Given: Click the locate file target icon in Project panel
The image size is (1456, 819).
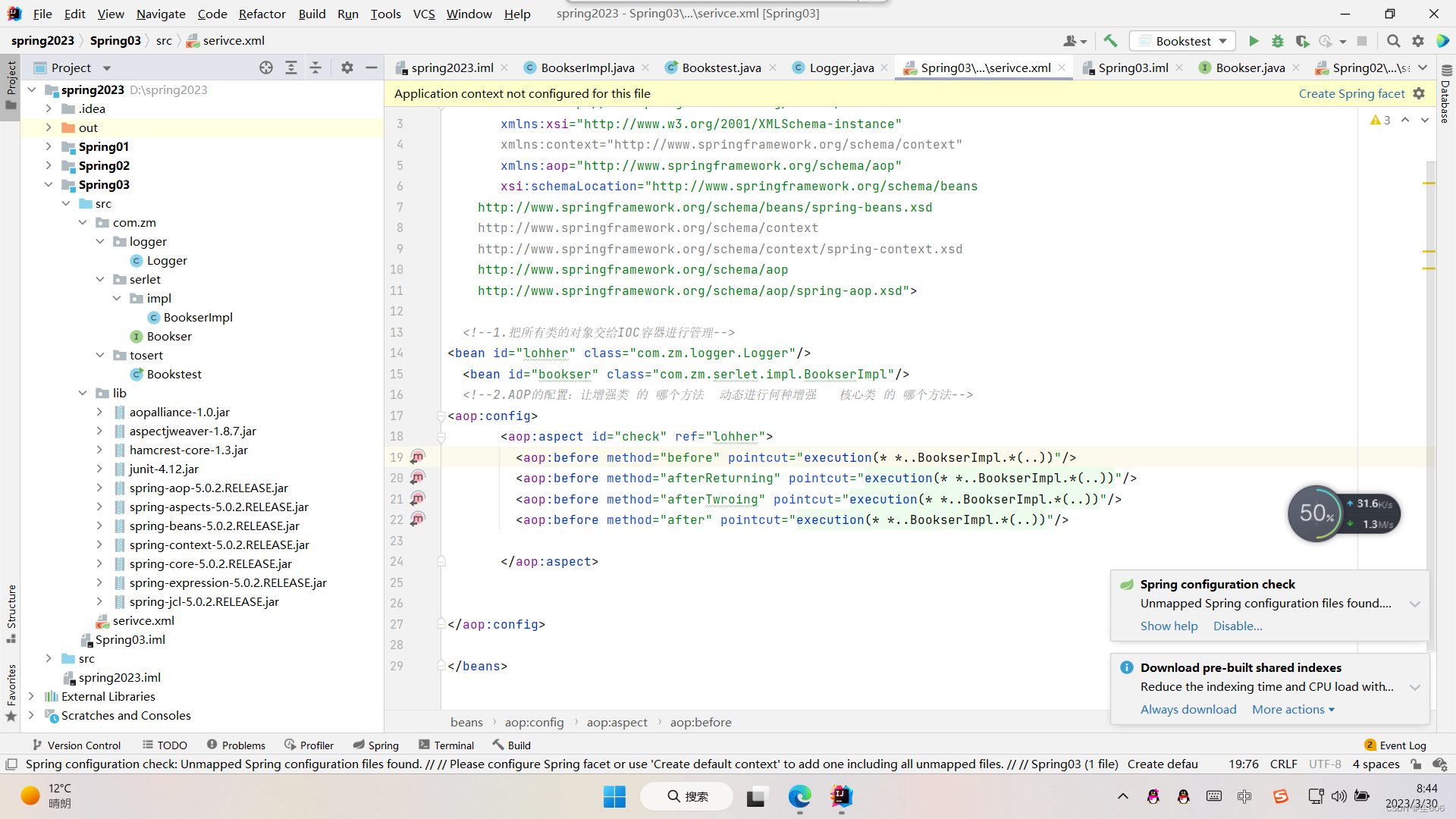Looking at the screenshot, I should pos(266,67).
